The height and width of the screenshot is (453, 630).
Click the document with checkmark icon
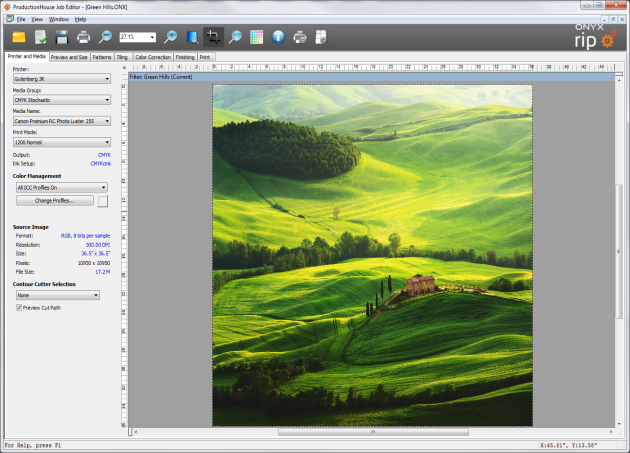click(x=40, y=37)
